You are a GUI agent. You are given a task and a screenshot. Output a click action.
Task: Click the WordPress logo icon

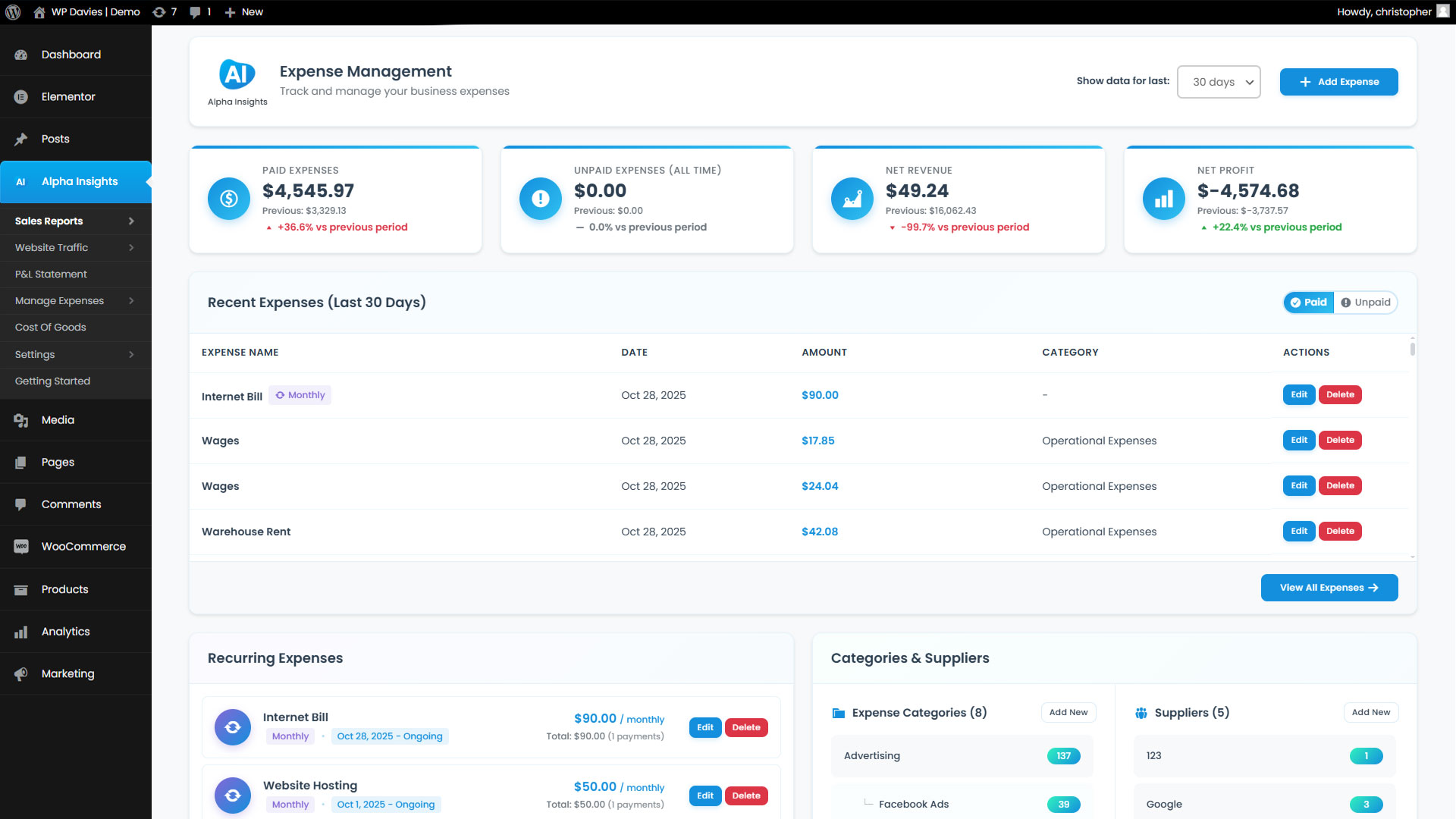tap(13, 12)
